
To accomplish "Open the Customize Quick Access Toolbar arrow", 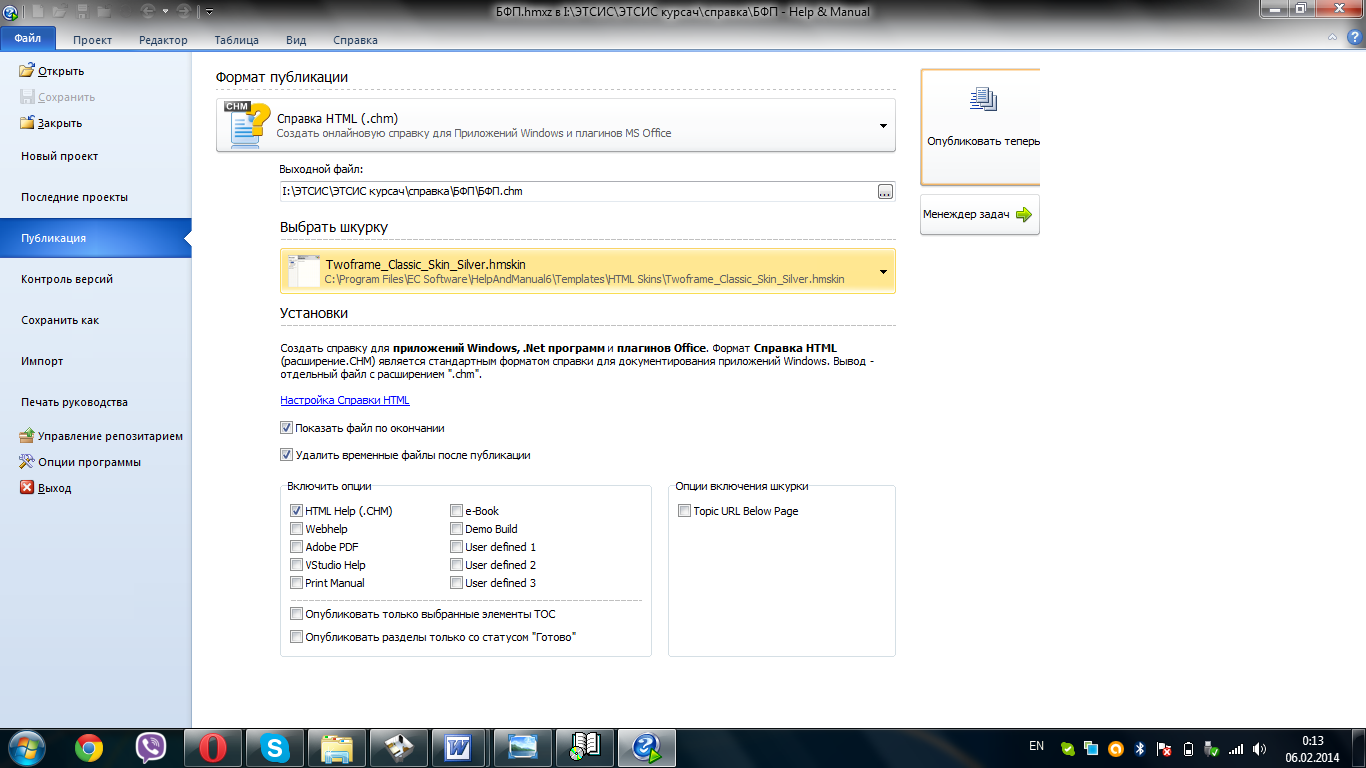I will [210, 12].
